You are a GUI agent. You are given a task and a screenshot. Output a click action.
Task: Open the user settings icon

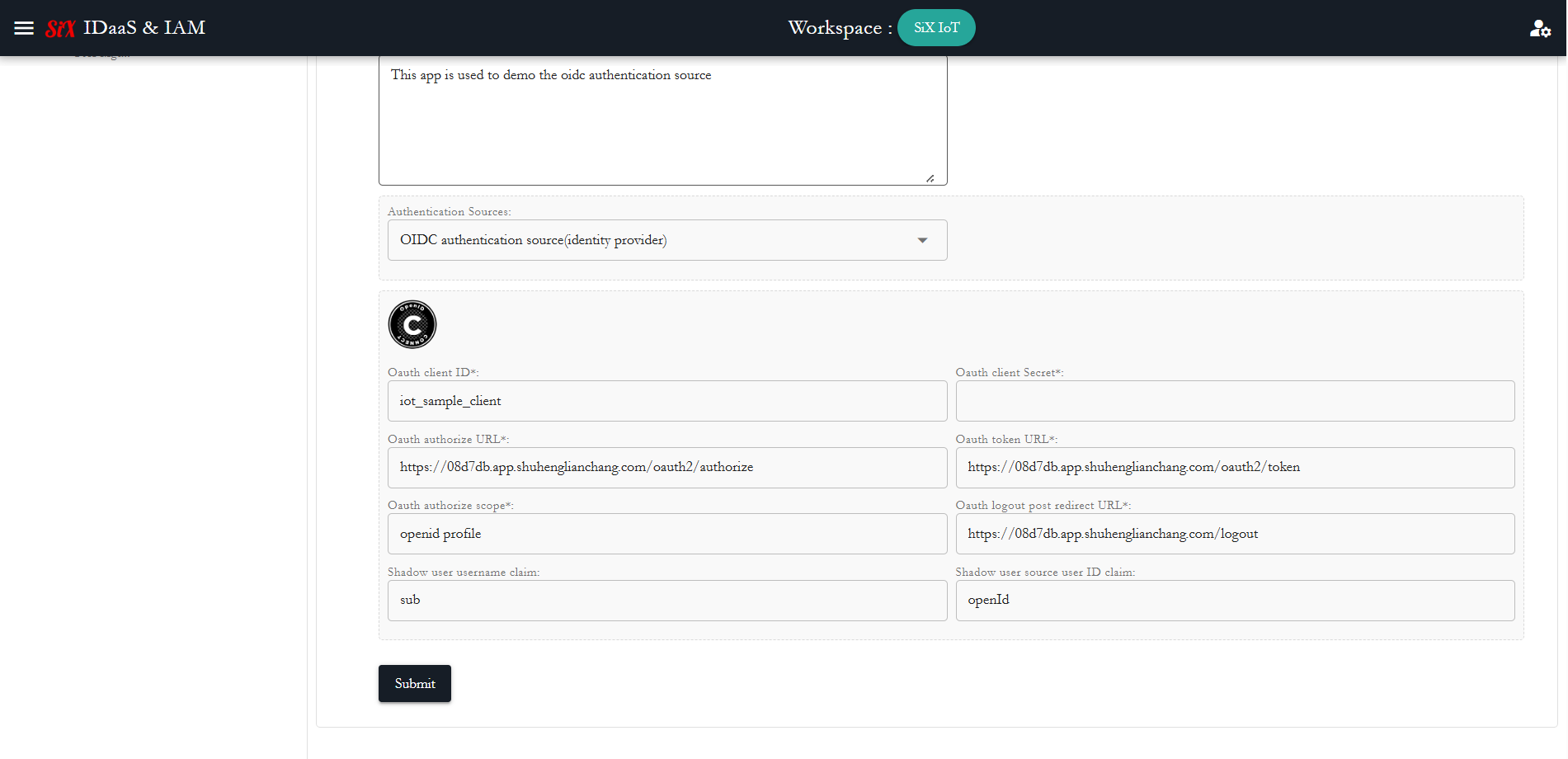coord(1540,29)
